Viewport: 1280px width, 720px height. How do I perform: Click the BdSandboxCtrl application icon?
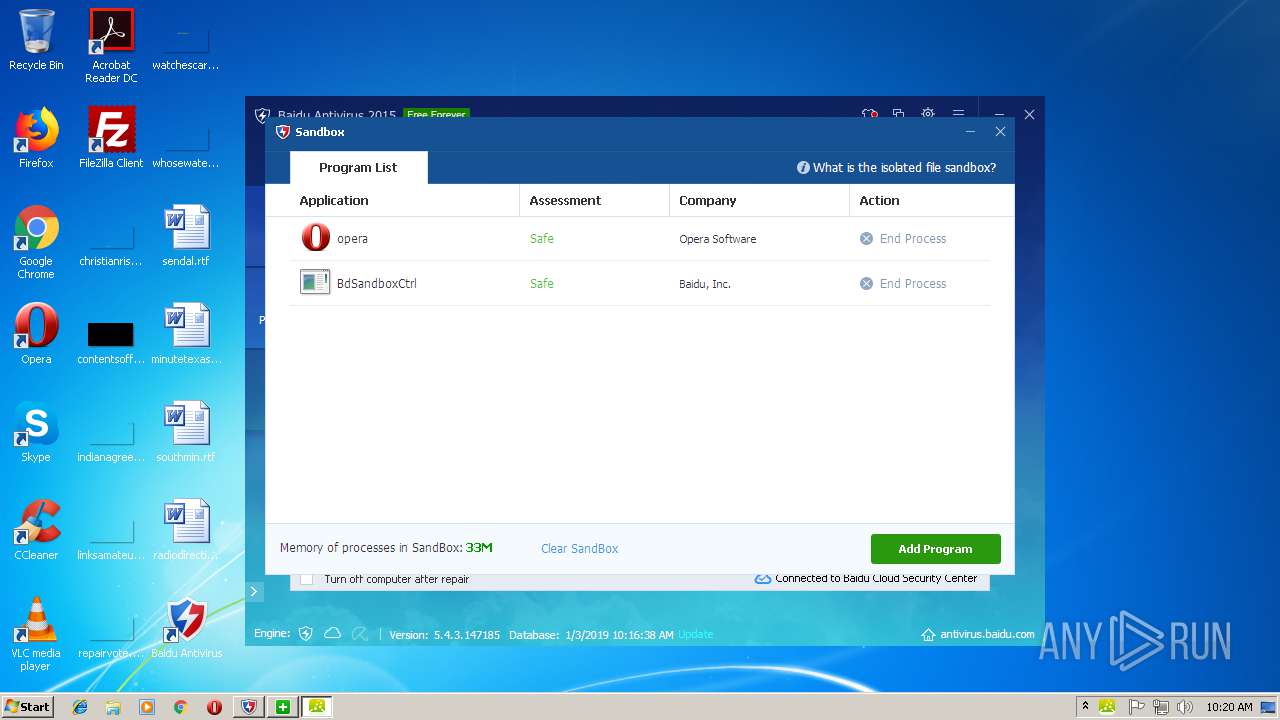(315, 282)
